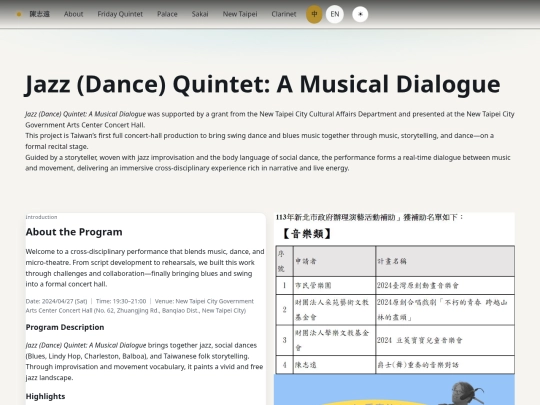Click the 'Program Description' subheading
The height and width of the screenshot is (405, 540).
pyautogui.click(x=65, y=327)
